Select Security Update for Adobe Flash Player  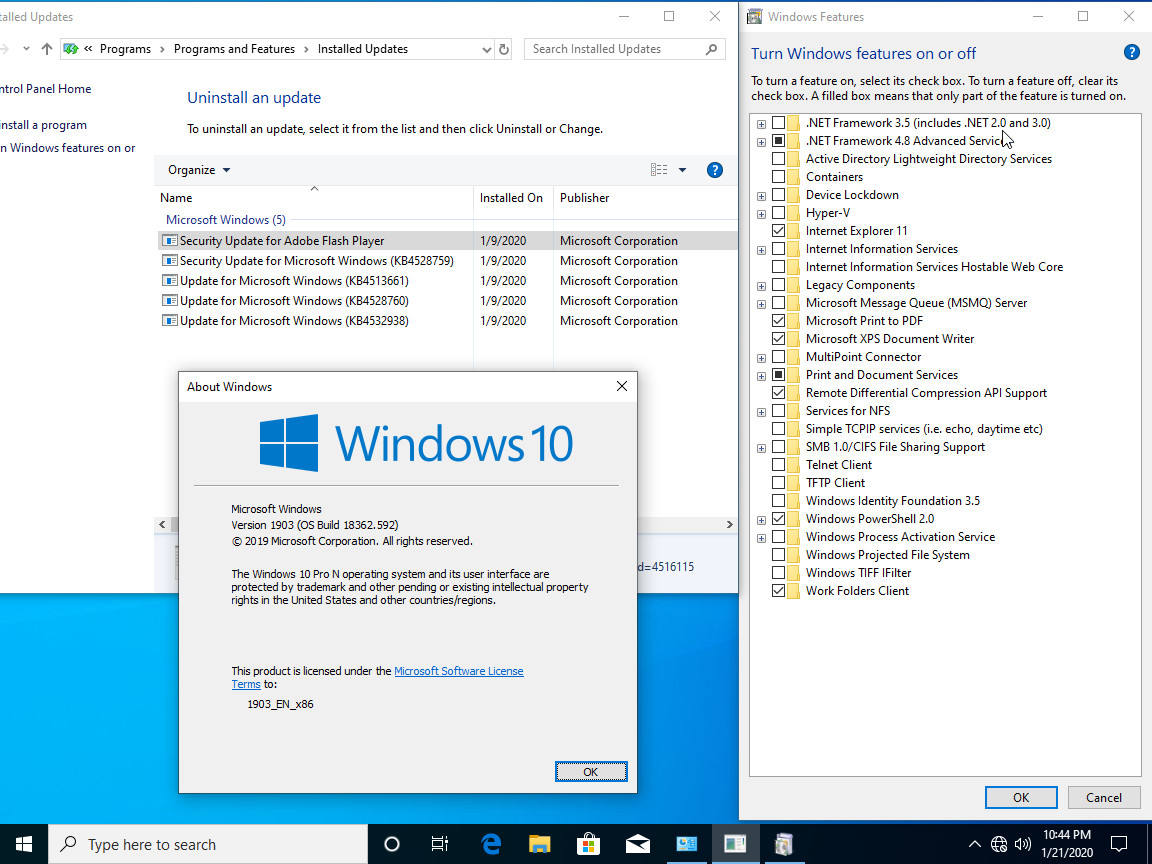tap(446, 241)
